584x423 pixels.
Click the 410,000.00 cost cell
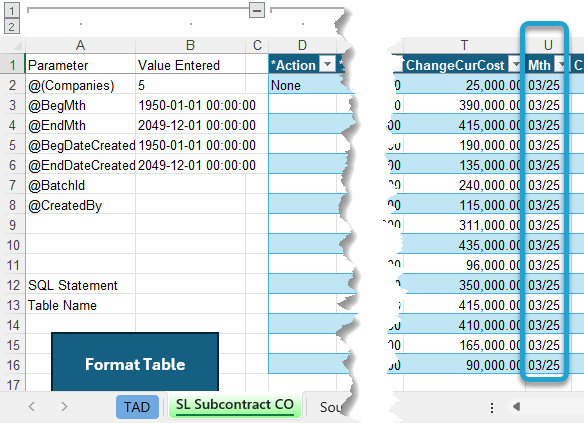tap(464, 325)
